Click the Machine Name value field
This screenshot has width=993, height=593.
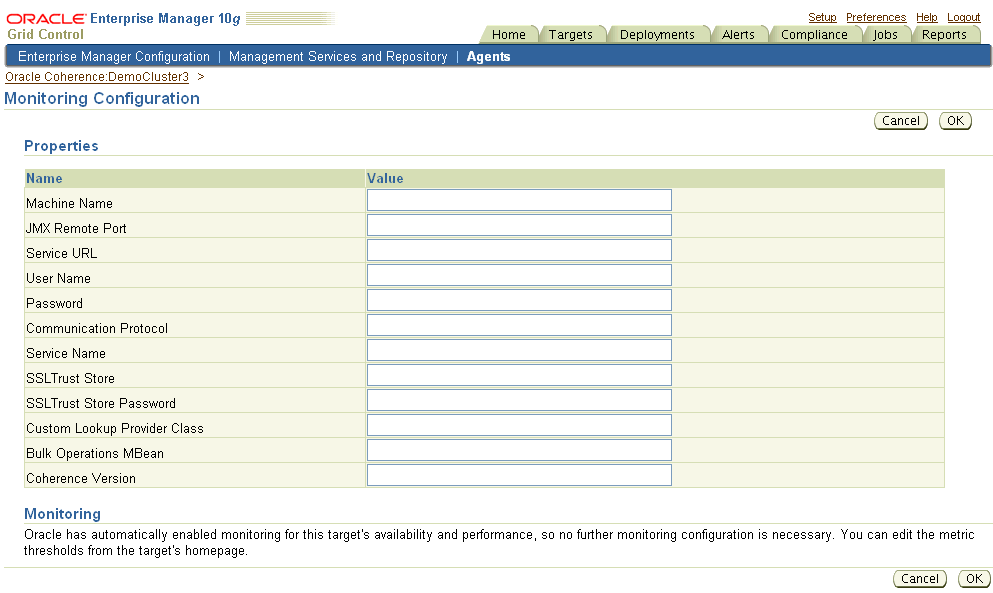pos(519,199)
